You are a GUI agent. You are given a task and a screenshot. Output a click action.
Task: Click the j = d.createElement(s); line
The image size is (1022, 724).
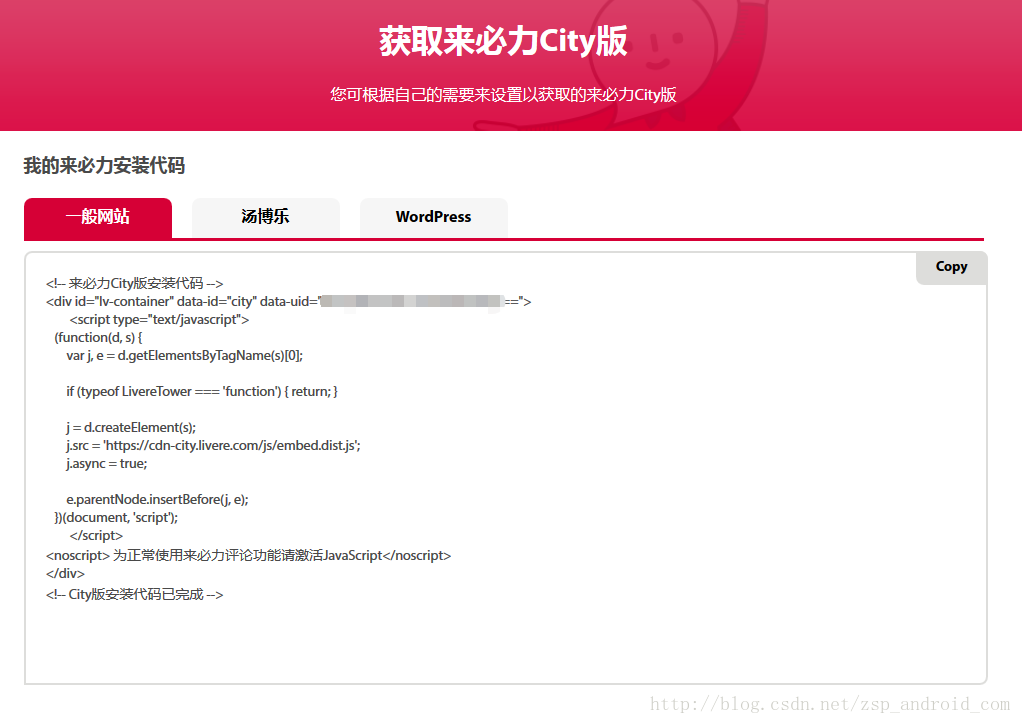click(x=131, y=427)
